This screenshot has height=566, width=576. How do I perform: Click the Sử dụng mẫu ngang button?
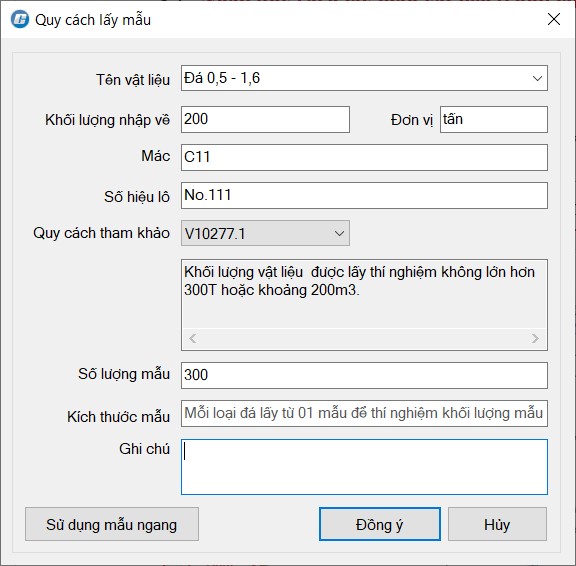tap(112, 524)
